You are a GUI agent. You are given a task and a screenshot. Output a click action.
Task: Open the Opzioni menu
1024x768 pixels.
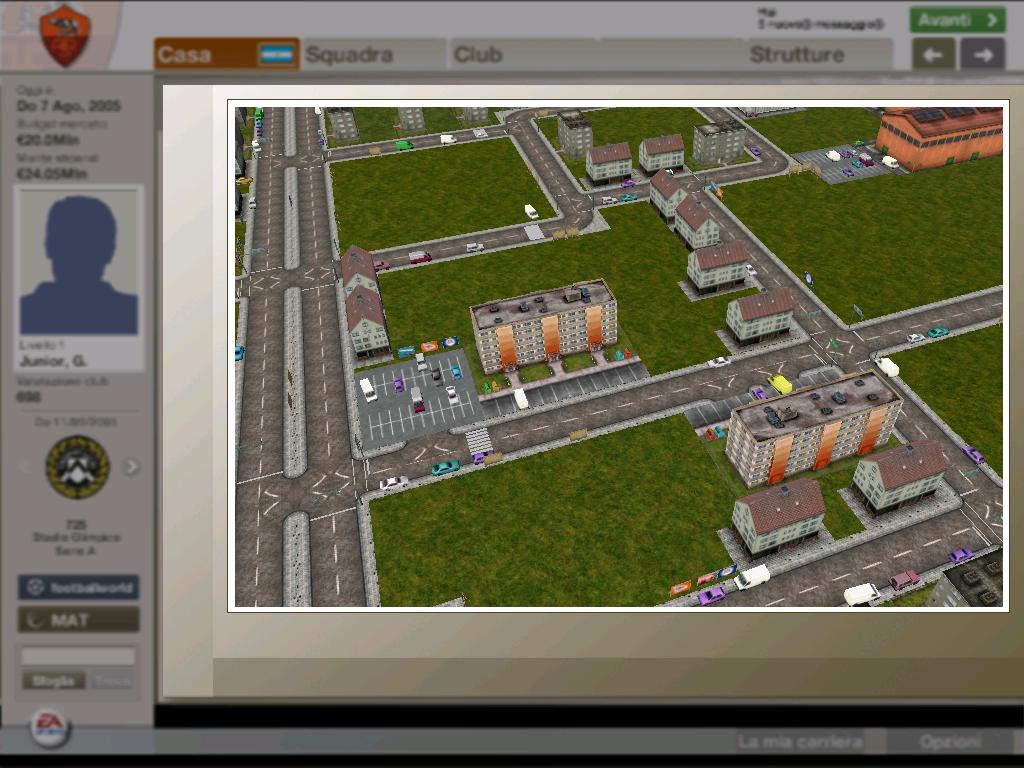[950, 742]
